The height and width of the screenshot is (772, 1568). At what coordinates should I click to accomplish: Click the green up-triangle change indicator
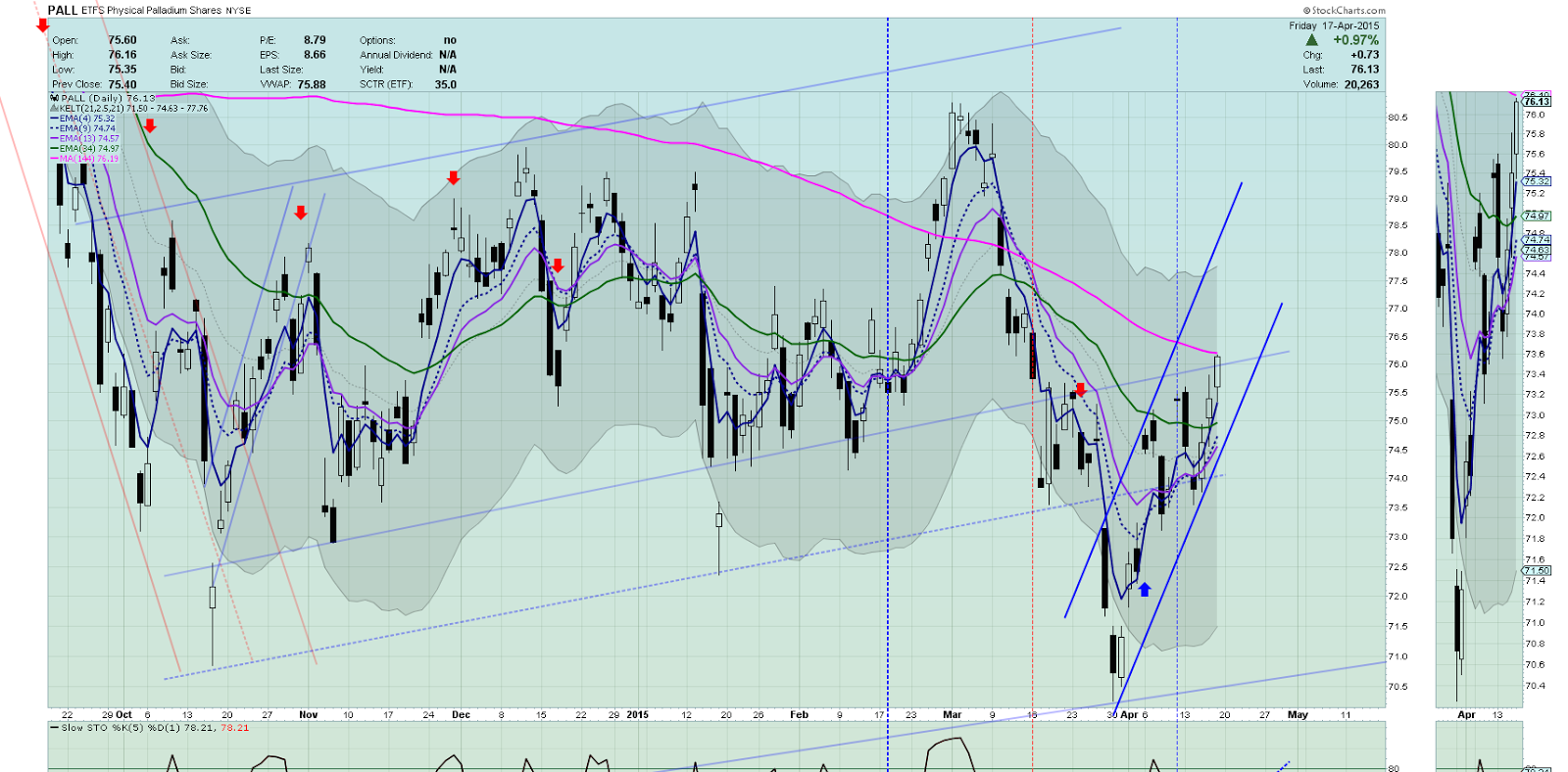point(1312,40)
